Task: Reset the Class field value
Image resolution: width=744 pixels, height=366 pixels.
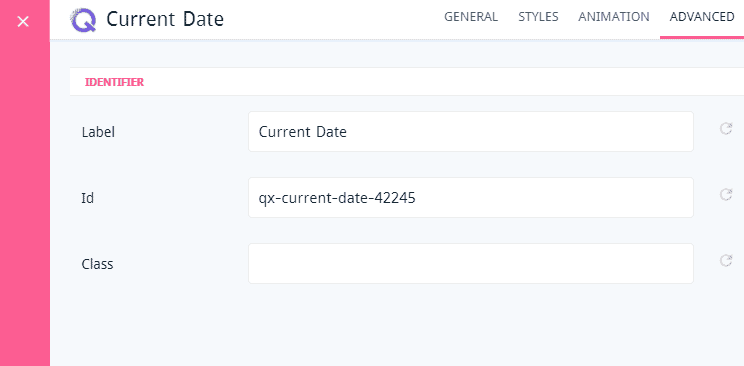Action: click(x=726, y=260)
